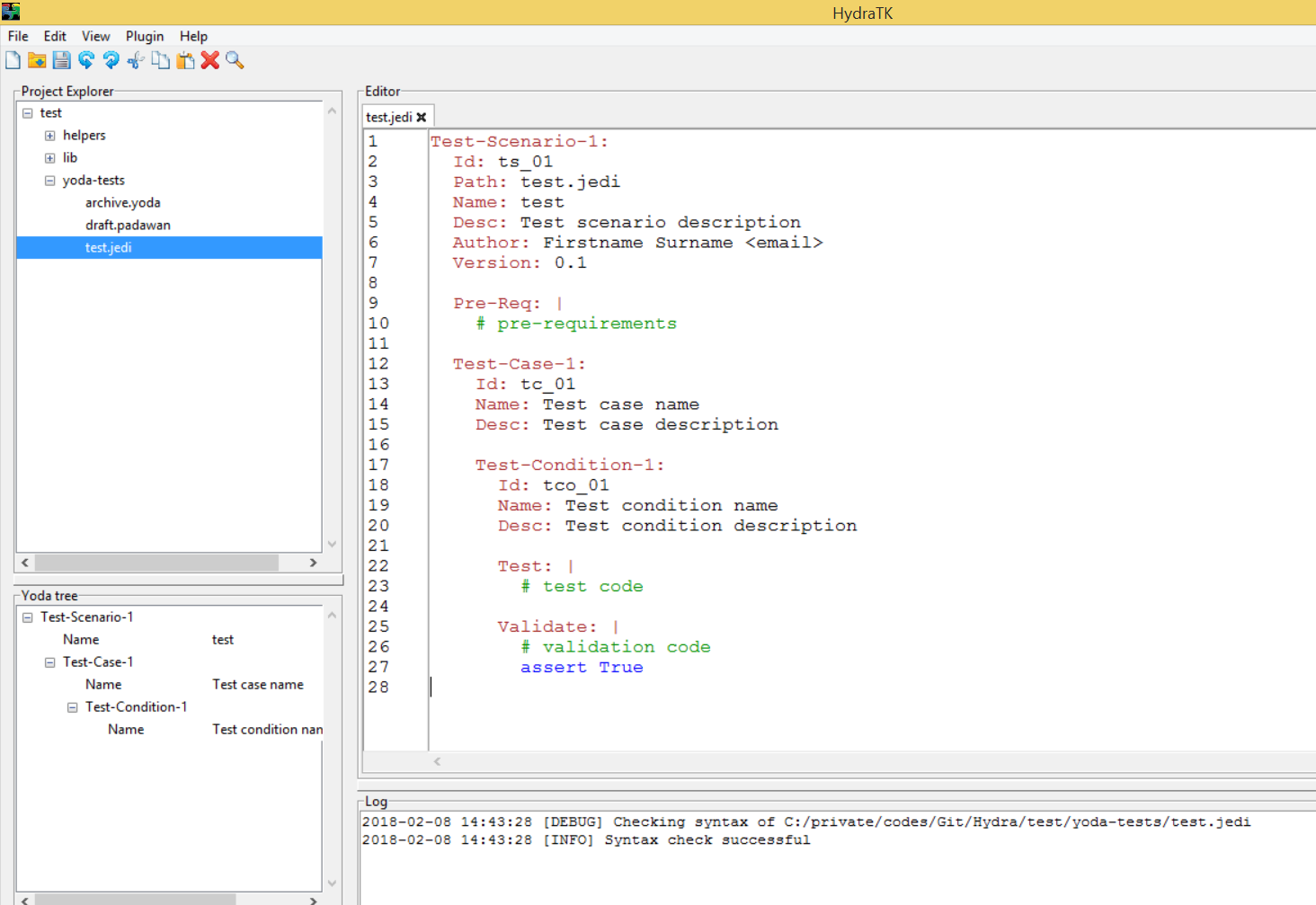Click Yoda tree scroll down arrow
The height and width of the screenshot is (905, 1316).
coord(332,883)
